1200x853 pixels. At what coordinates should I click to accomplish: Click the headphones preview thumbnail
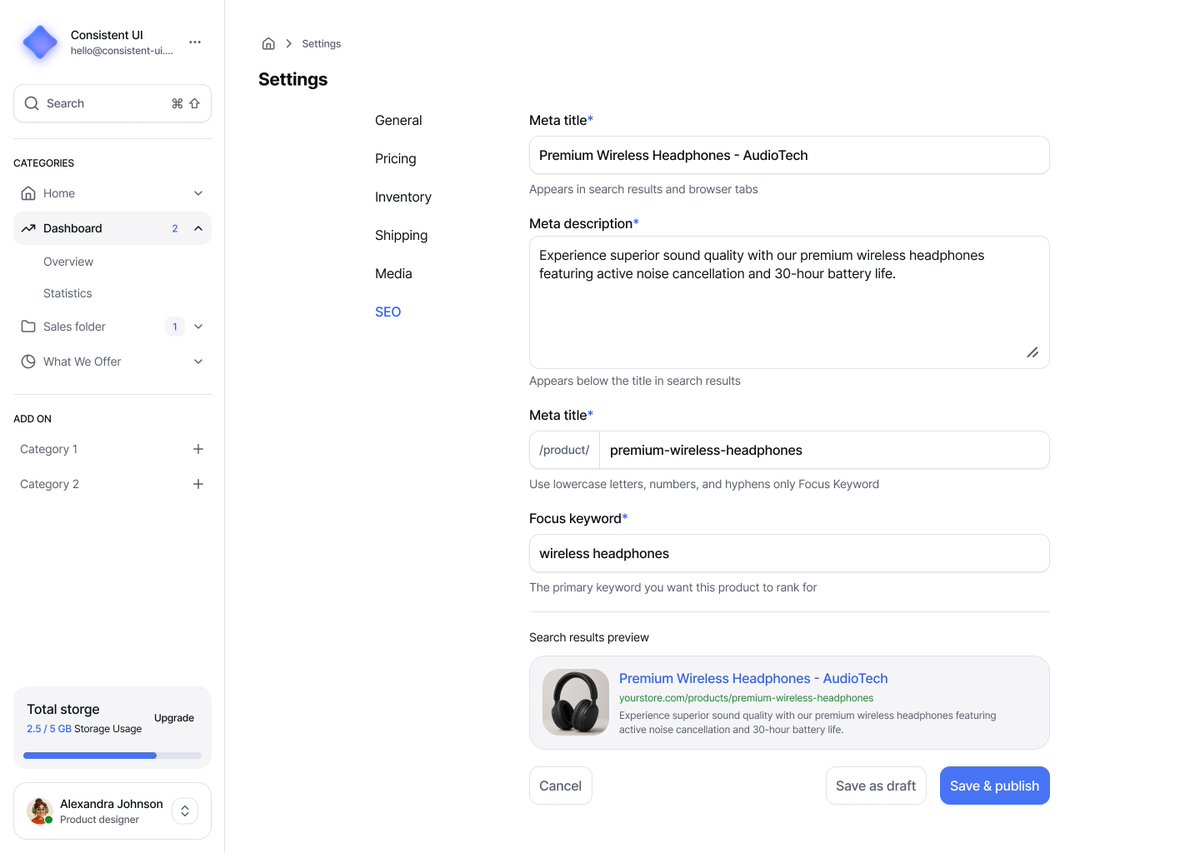576,702
